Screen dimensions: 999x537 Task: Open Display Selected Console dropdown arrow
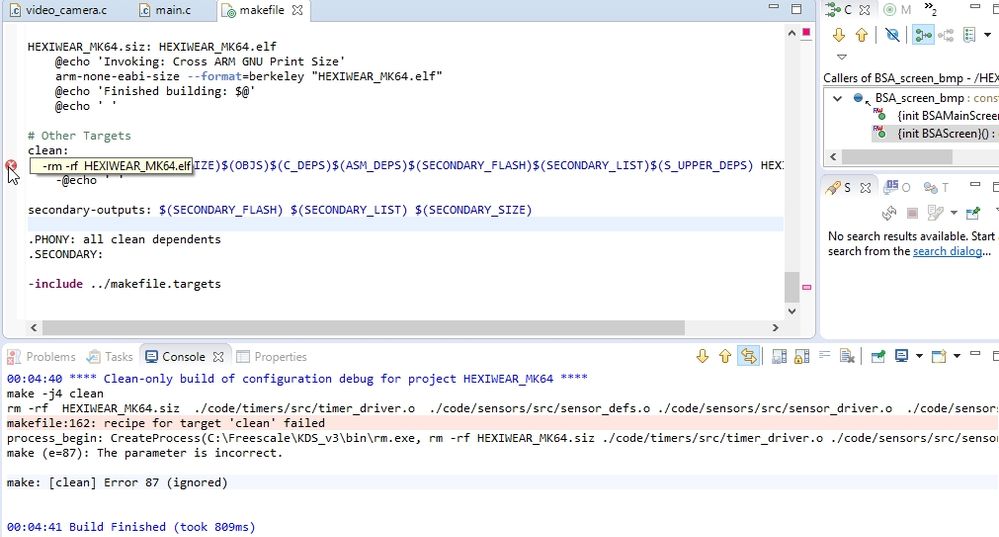[919, 356]
